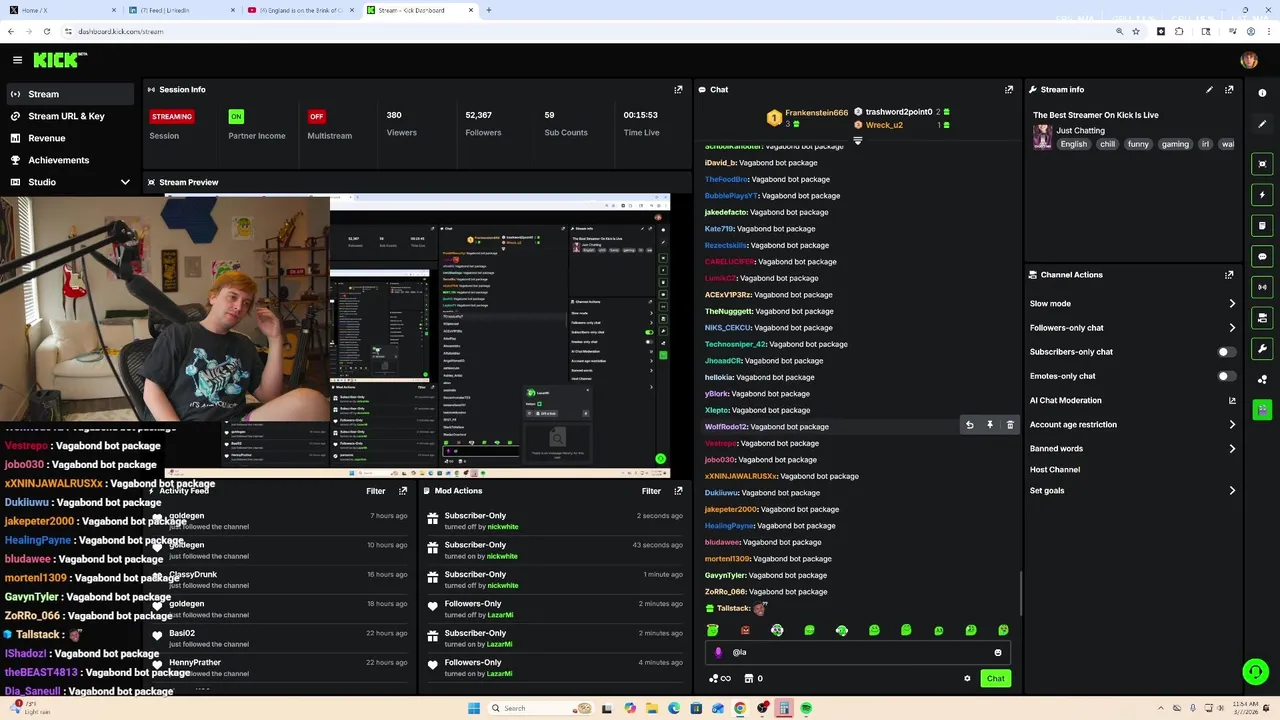Toggle the lightning bolt widget icon in the right sidebar
The image size is (1280, 720).
[1262, 195]
